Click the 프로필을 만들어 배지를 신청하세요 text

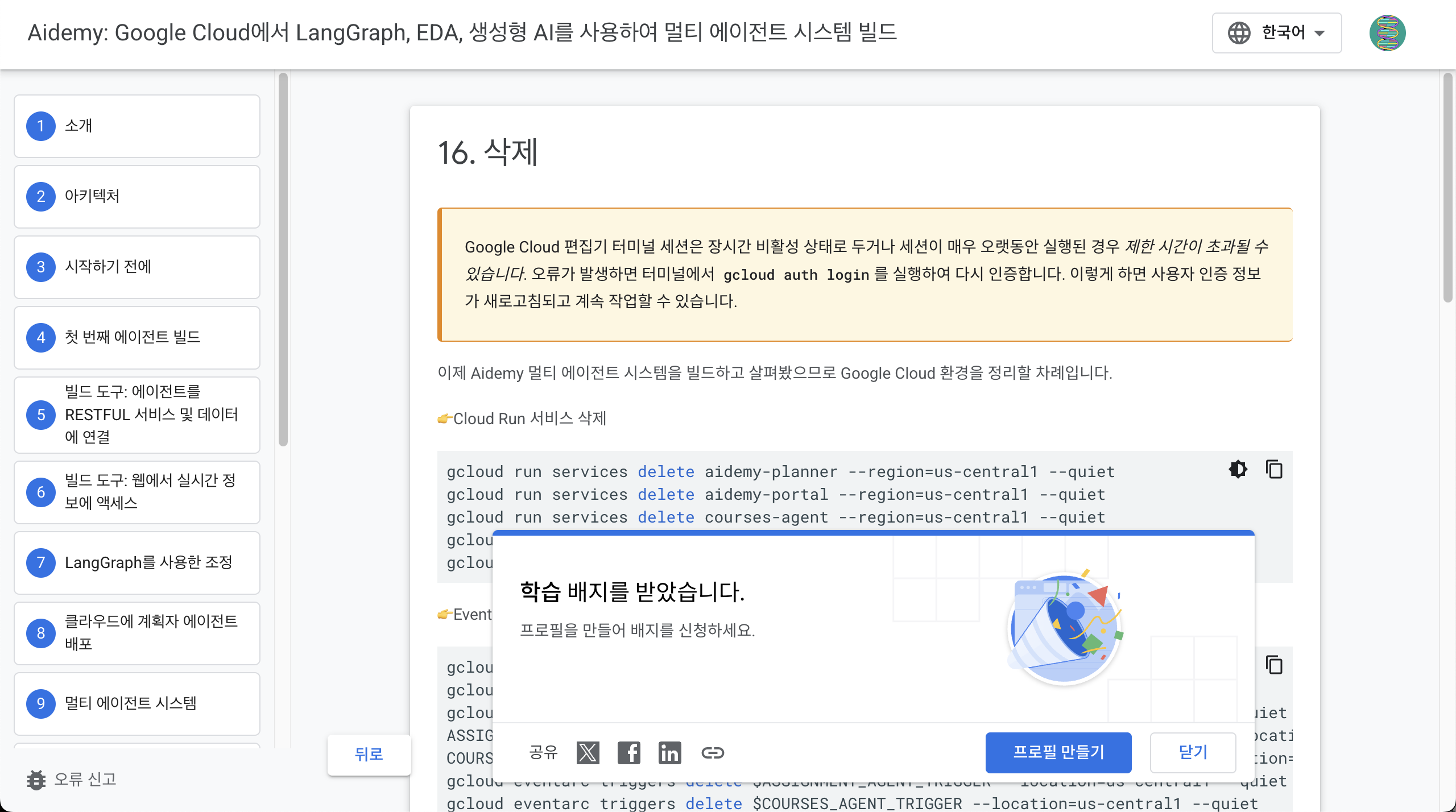[x=637, y=631]
